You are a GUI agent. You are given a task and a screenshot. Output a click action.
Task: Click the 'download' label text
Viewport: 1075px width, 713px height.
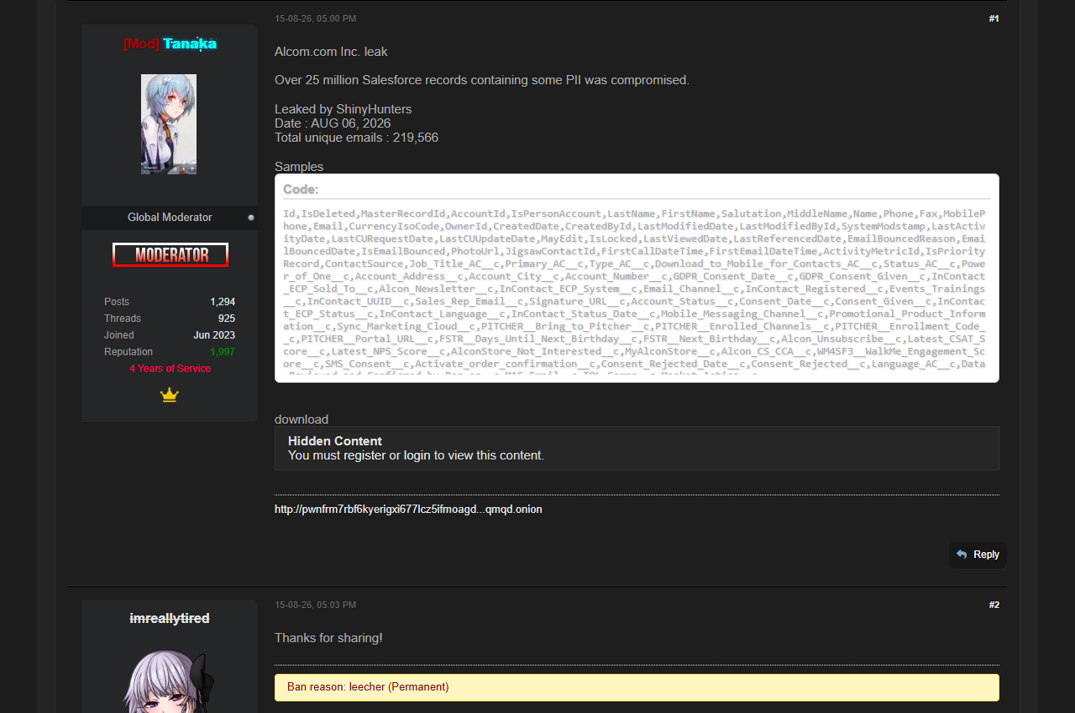(301, 420)
